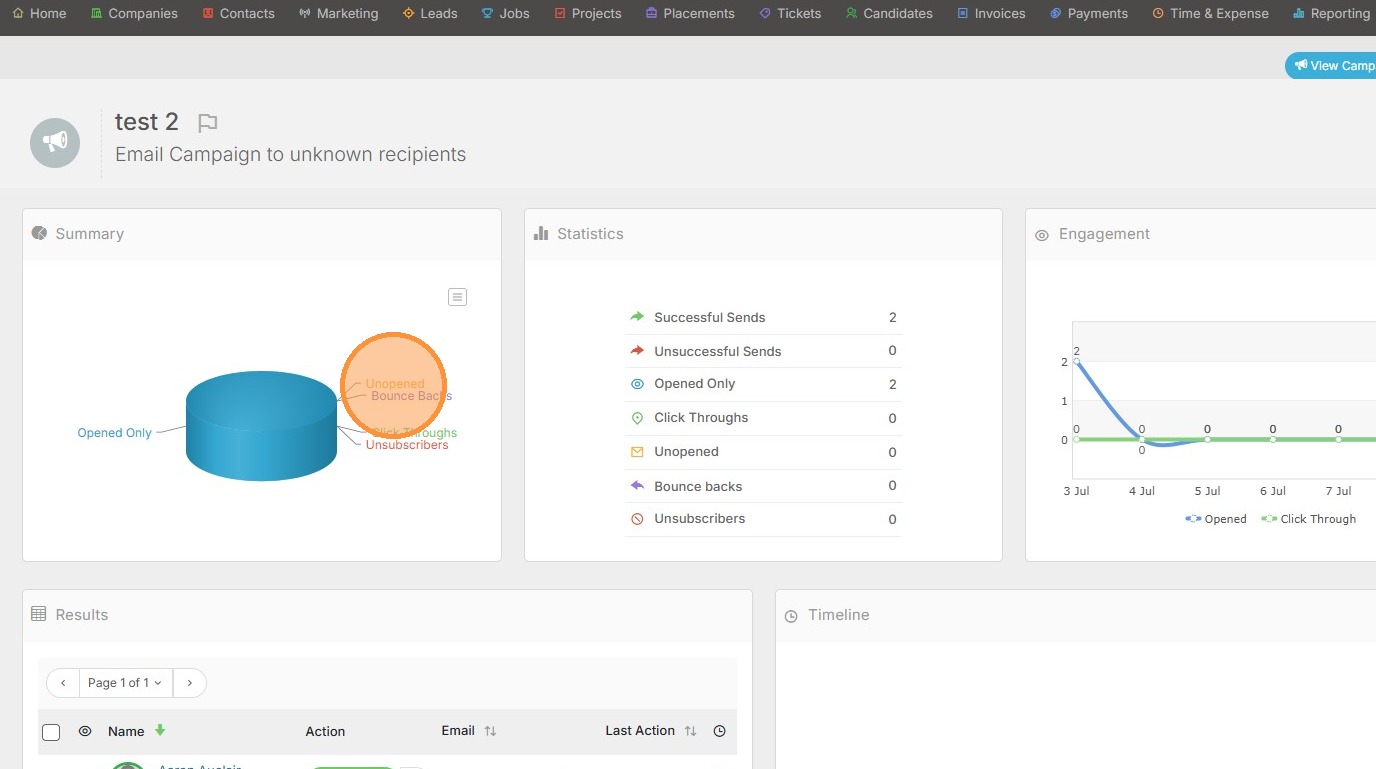Click the Successful Sends green arrow icon
The width and height of the screenshot is (1376, 769).
pyautogui.click(x=637, y=316)
